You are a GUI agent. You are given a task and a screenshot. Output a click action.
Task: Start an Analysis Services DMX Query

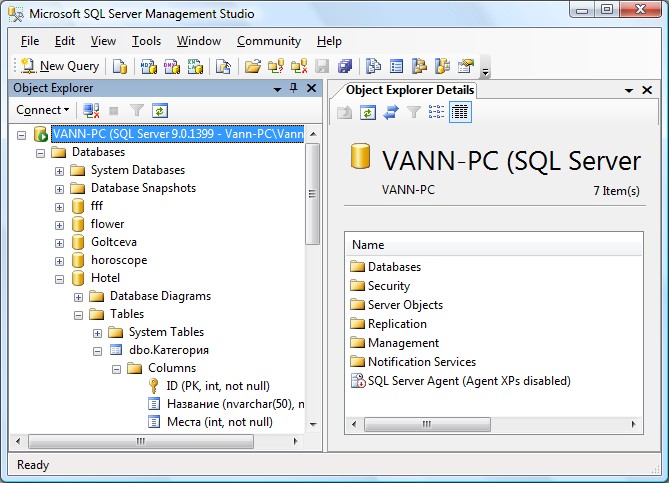coord(172,66)
